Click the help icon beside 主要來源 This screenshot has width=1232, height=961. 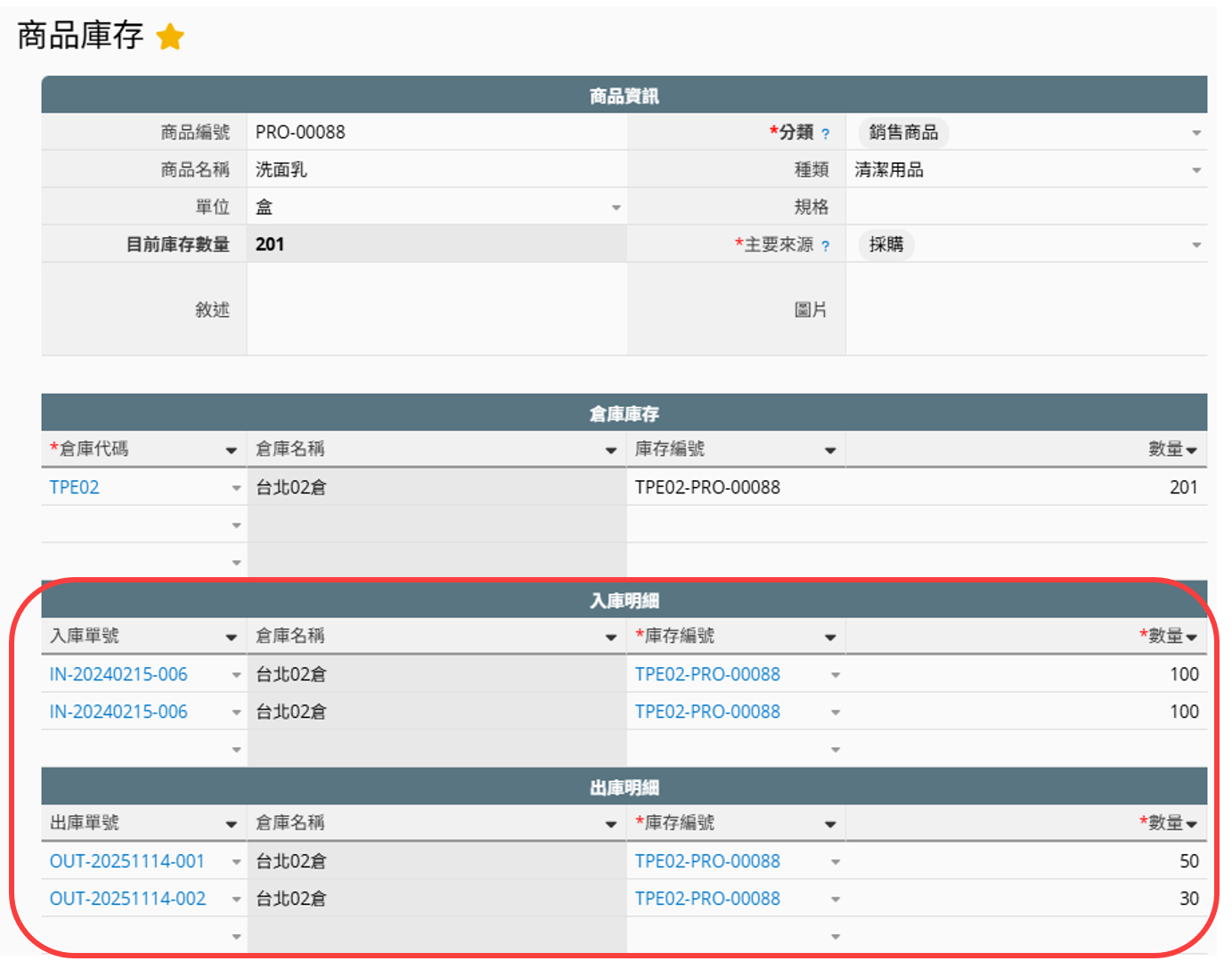point(826,247)
